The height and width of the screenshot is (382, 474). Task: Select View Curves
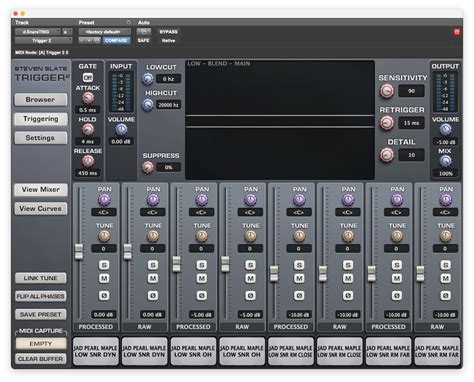click(41, 209)
